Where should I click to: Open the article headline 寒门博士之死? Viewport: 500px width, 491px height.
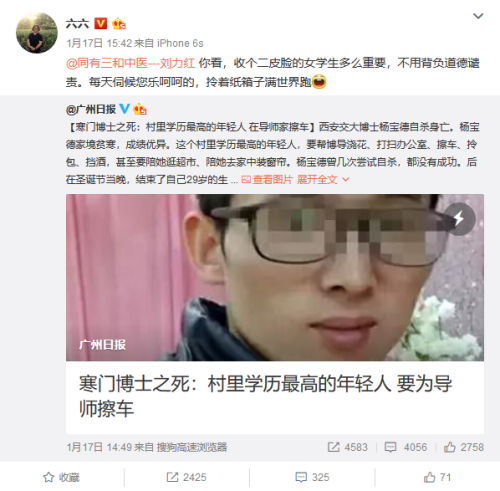pos(265,396)
